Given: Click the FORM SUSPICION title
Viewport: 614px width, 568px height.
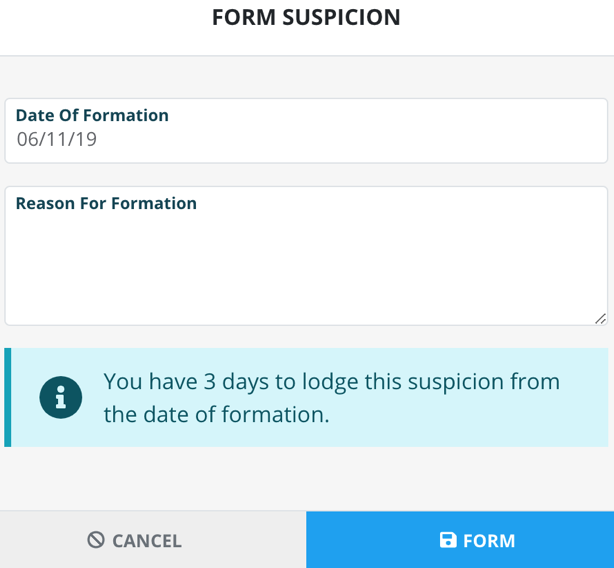Looking at the screenshot, I should coord(306,18).
